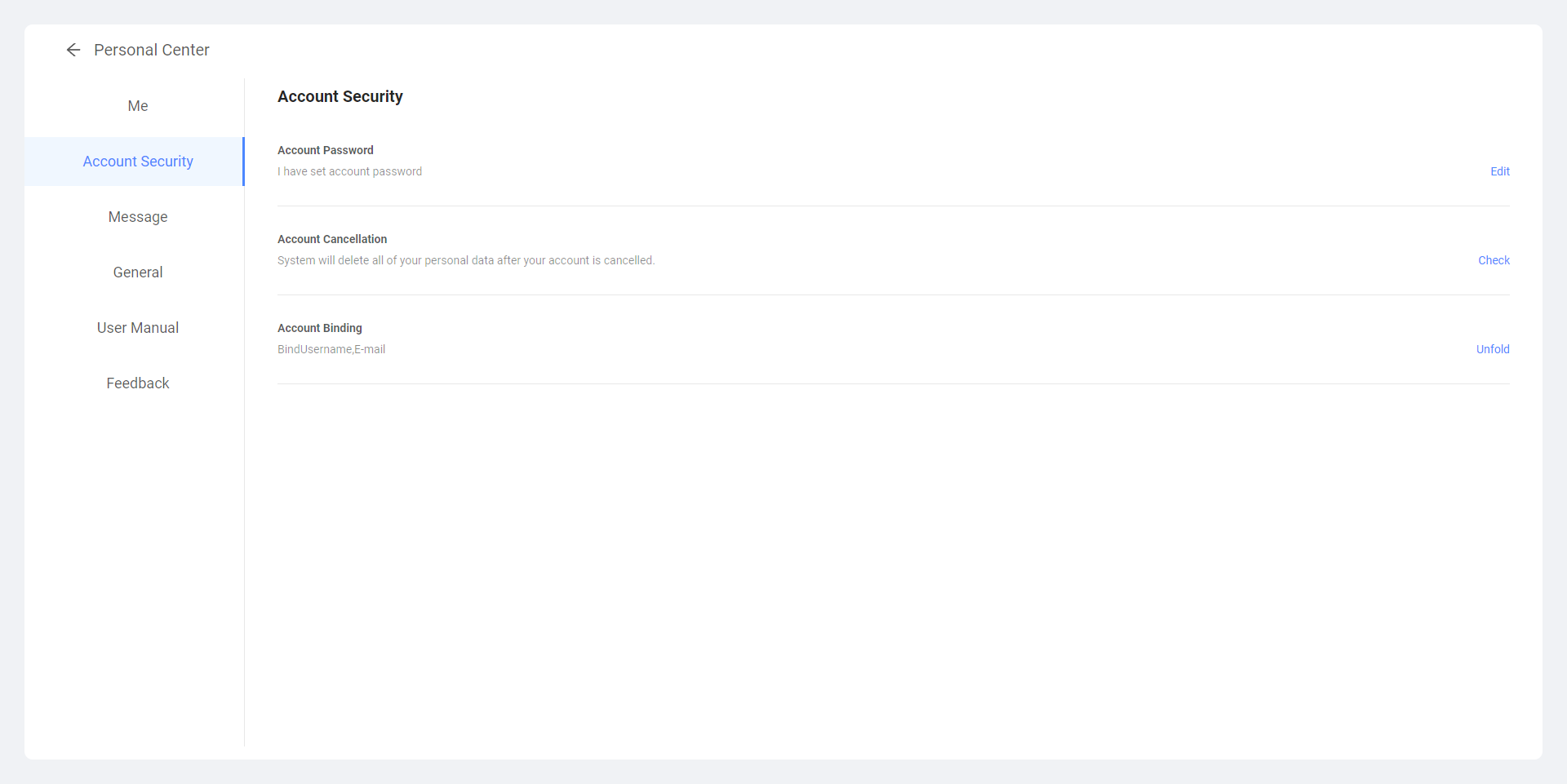The image size is (1567, 784).
Task: Click 'I have set account password' text
Action: pos(349,171)
